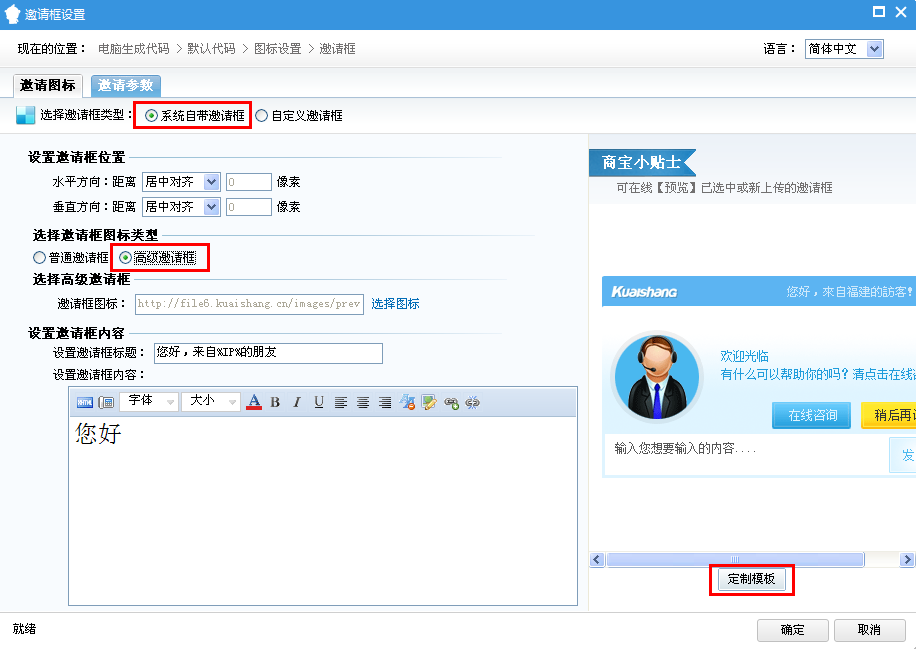Click the 定制模板 button
Screen dimensions: 916x649
[751, 579]
